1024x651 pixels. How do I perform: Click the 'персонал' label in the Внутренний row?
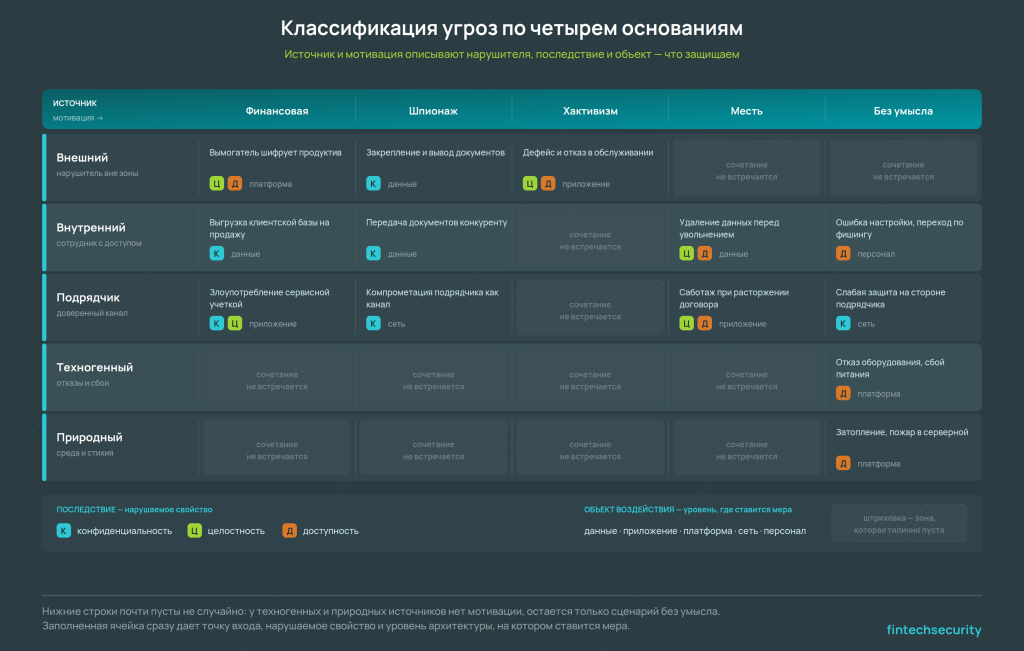(x=876, y=253)
